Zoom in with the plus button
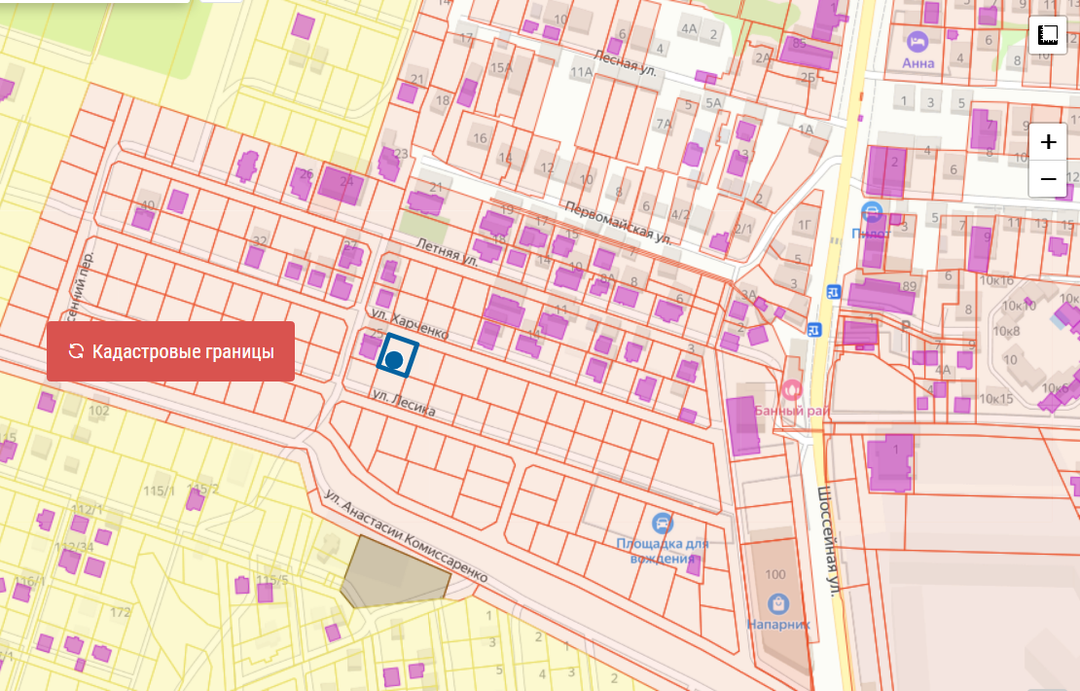Screen dimensions: 1080x691 pos(1048,142)
